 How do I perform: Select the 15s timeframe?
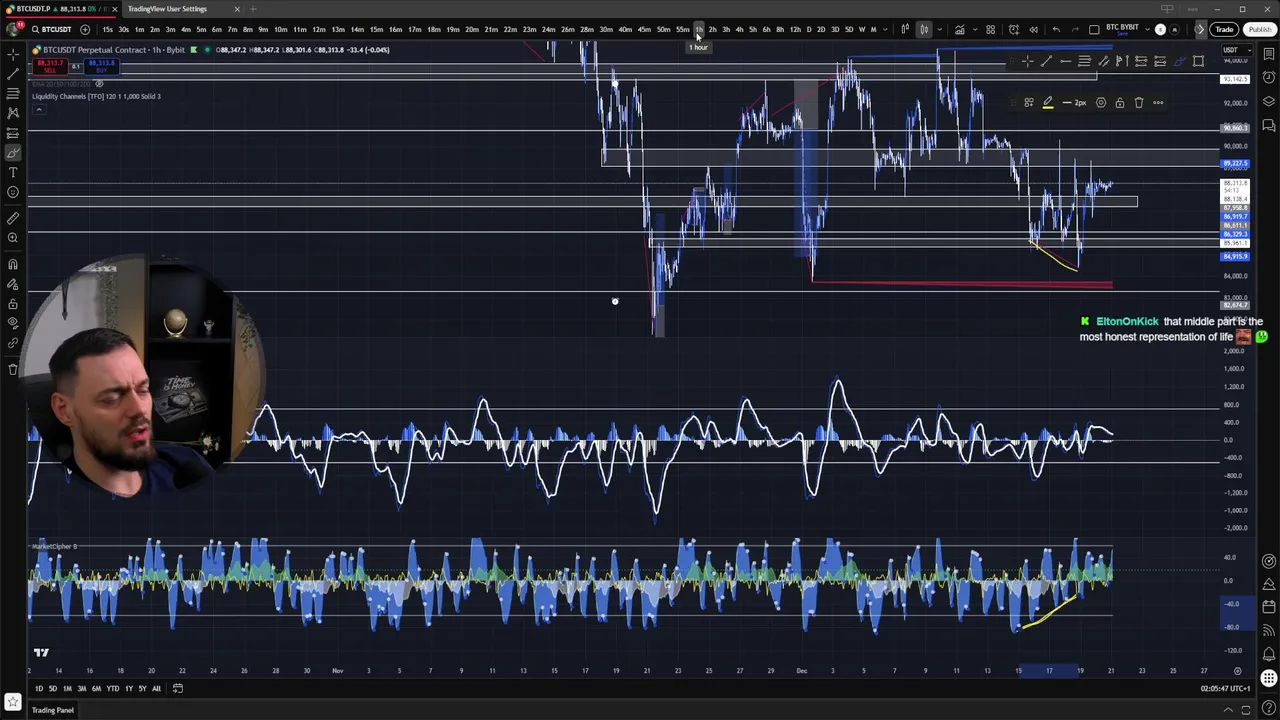(x=107, y=29)
